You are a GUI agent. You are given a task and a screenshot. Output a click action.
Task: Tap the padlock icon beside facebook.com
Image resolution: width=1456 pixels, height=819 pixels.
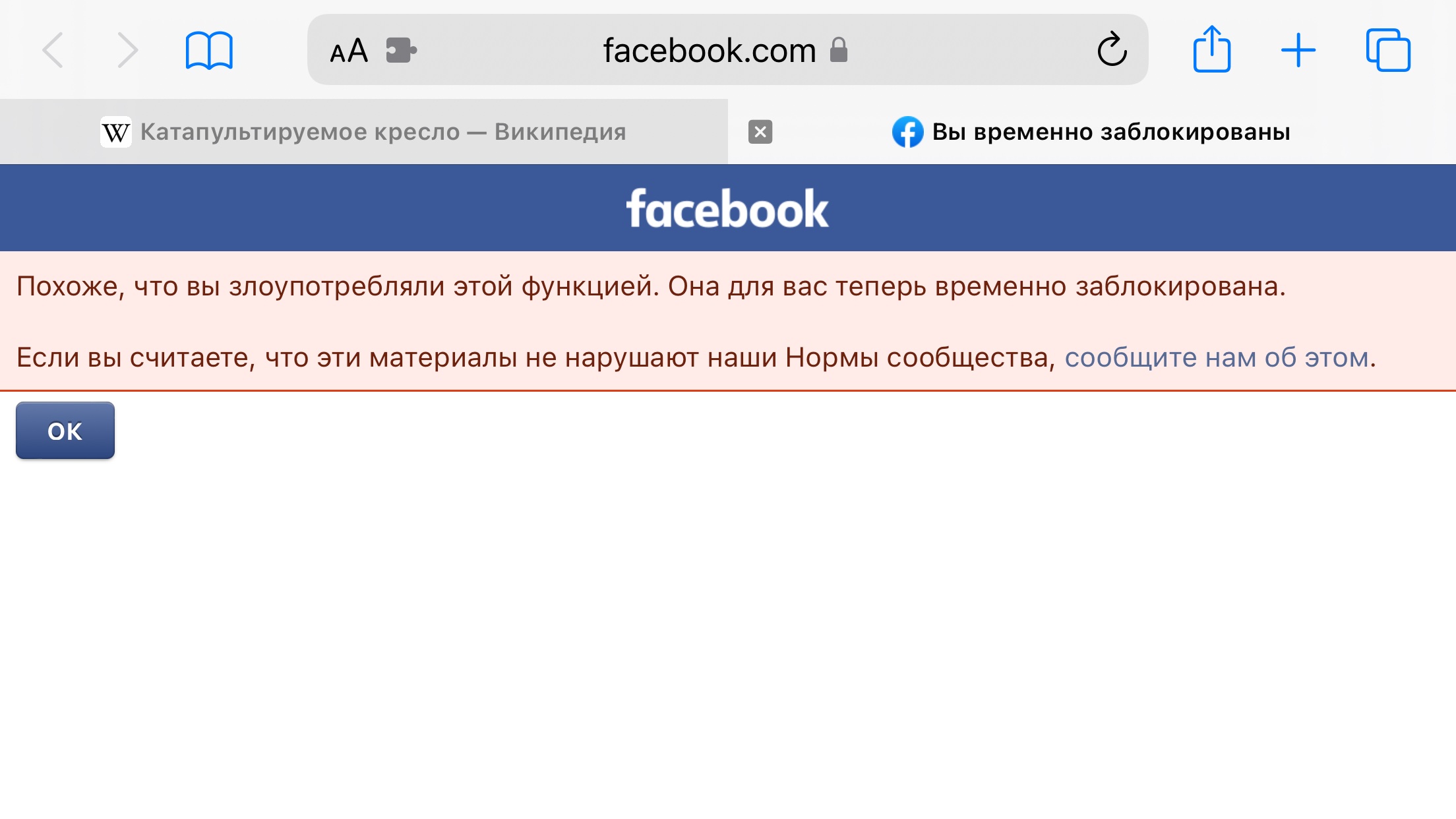(839, 49)
